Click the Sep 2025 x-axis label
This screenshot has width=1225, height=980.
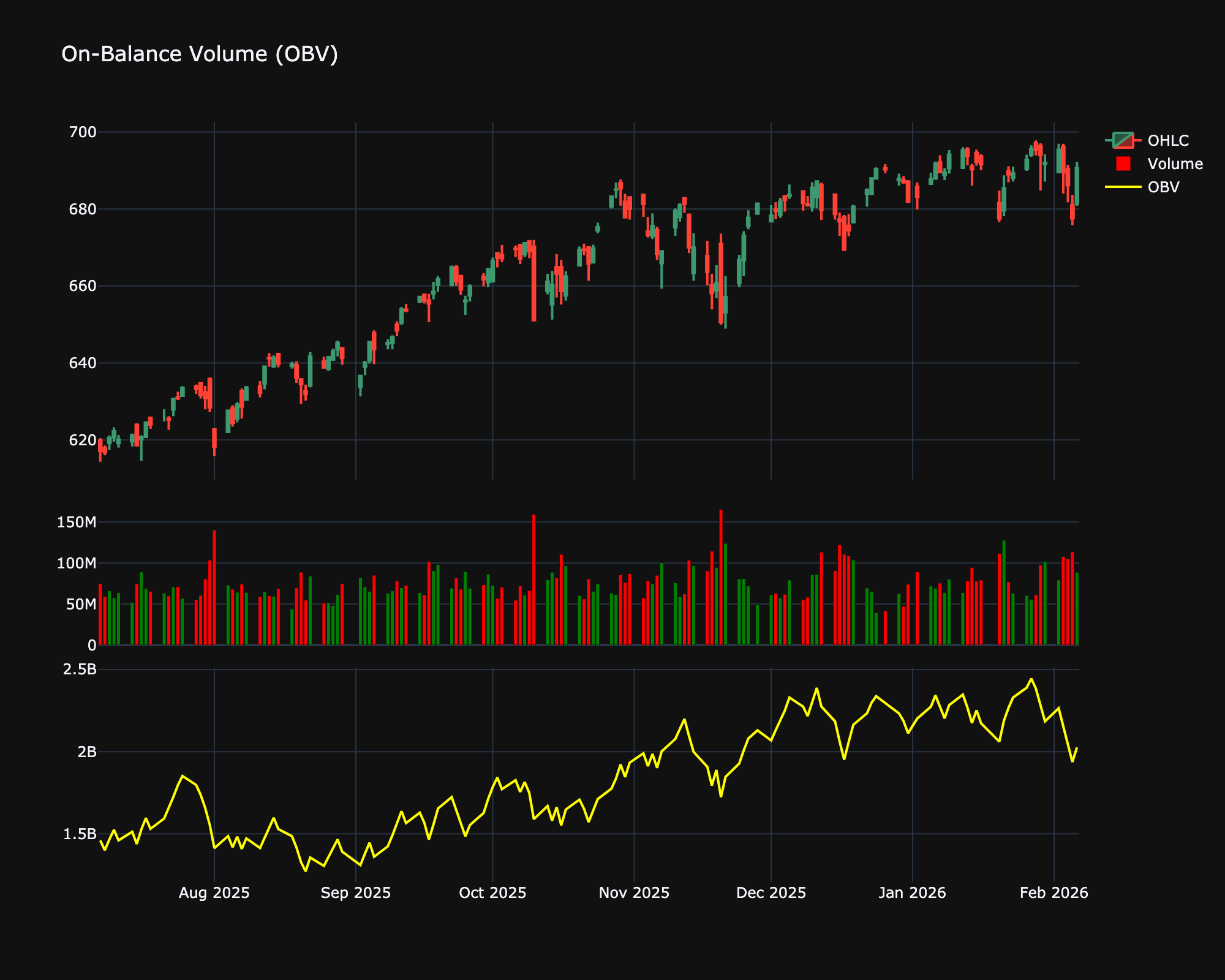click(x=355, y=892)
